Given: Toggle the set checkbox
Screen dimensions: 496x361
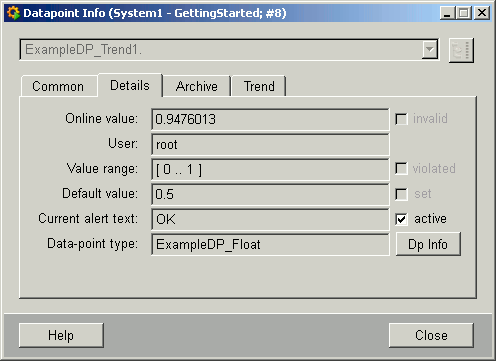Looking at the screenshot, I should pyautogui.click(x=401, y=194).
